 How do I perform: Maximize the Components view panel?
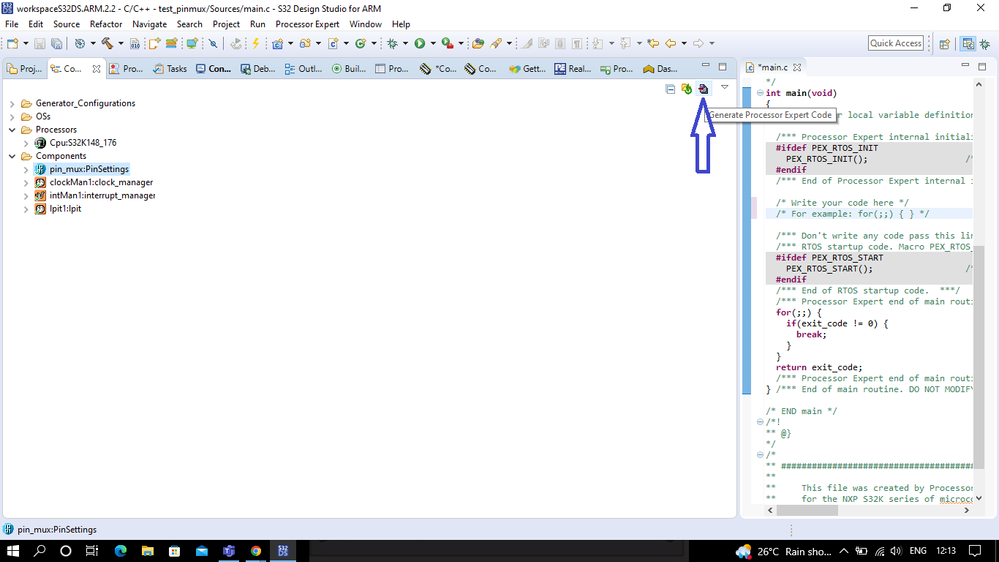coord(722,66)
